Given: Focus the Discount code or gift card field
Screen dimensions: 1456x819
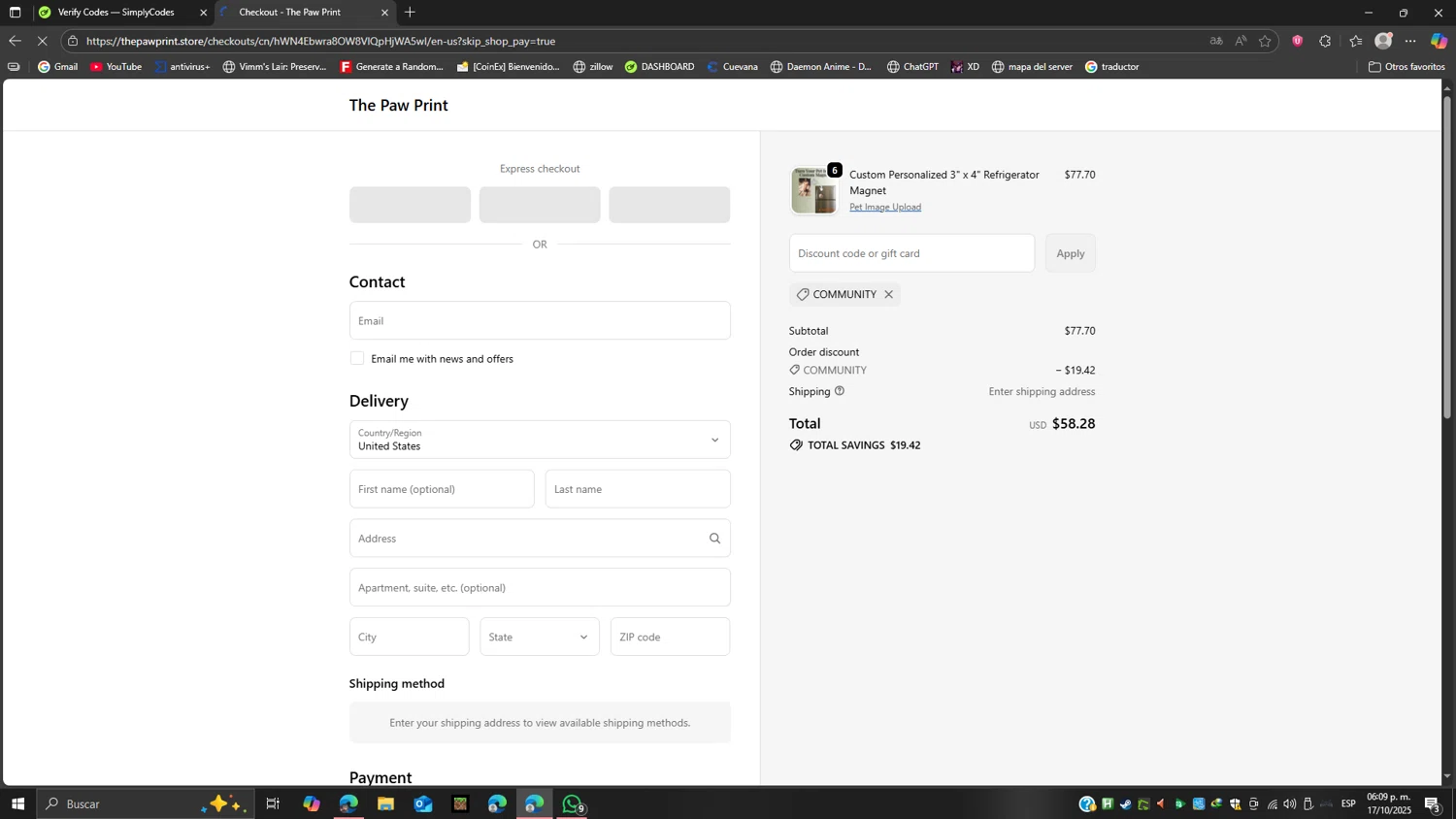Looking at the screenshot, I should click(911, 253).
